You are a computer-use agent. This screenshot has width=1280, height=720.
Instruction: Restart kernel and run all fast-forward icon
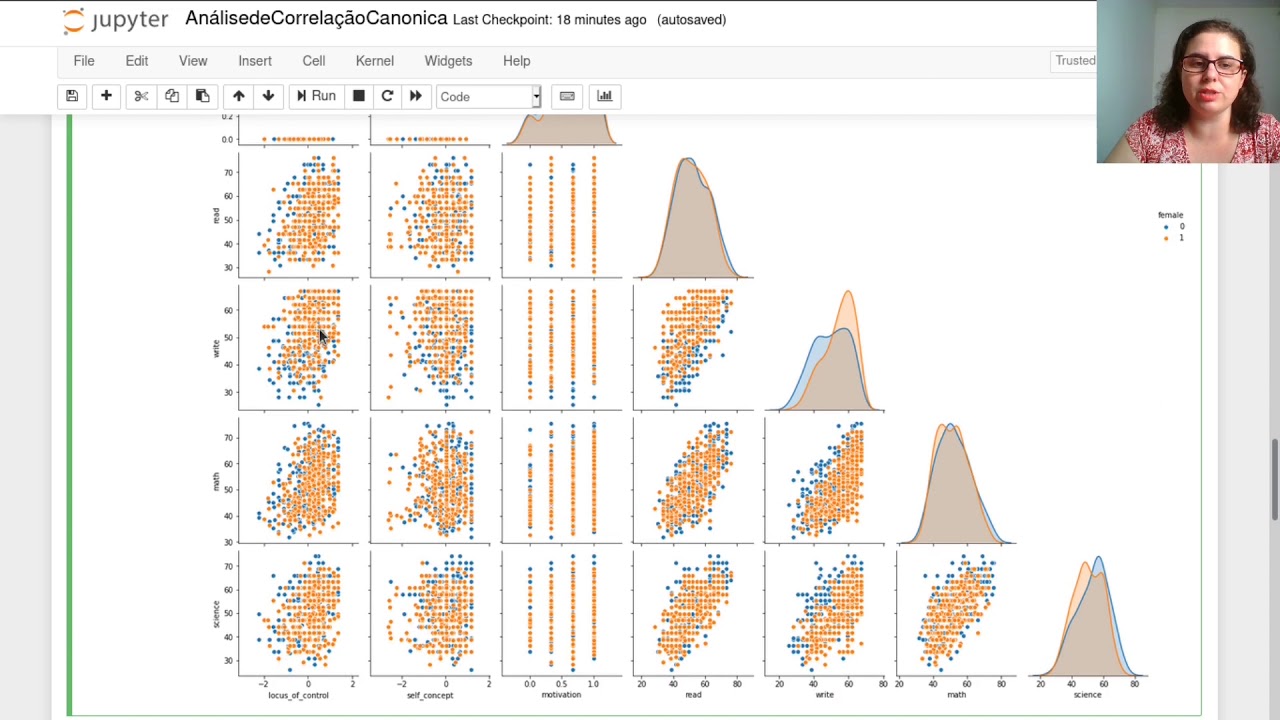(x=416, y=96)
